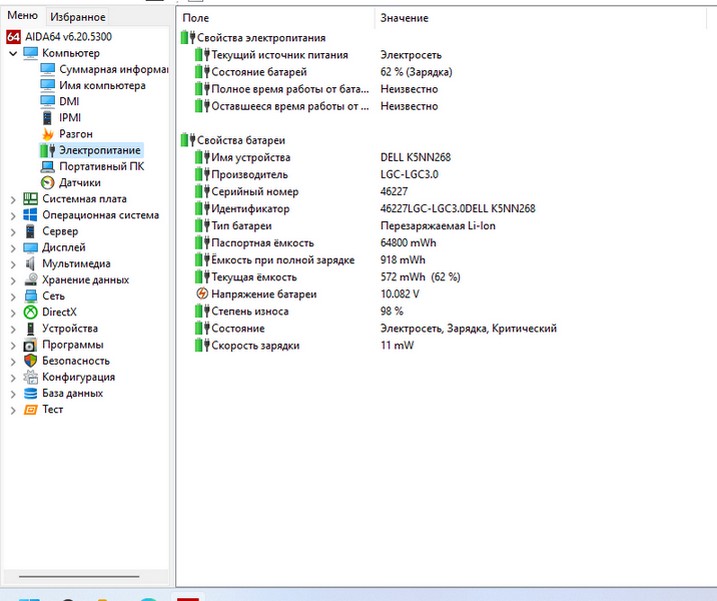Expand the Хранение данных node
The height and width of the screenshot is (601, 717).
13,280
